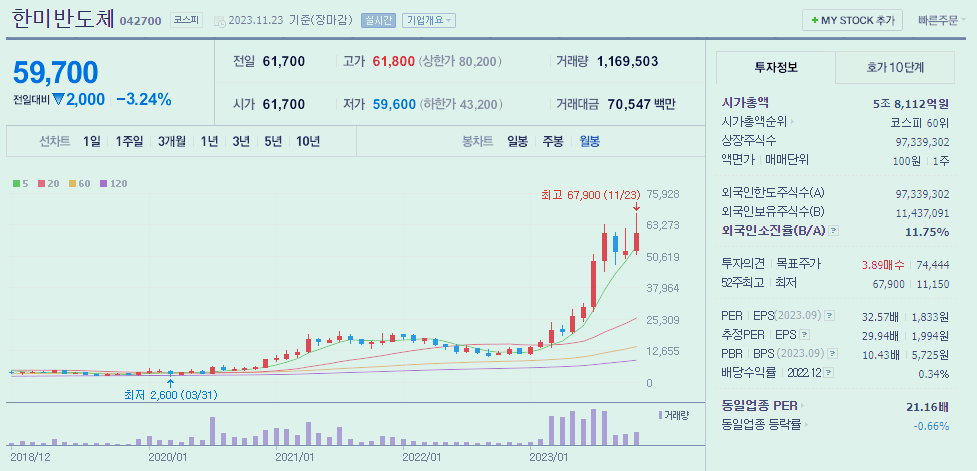Select the 3년 line chart period

pyautogui.click(x=241, y=141)
